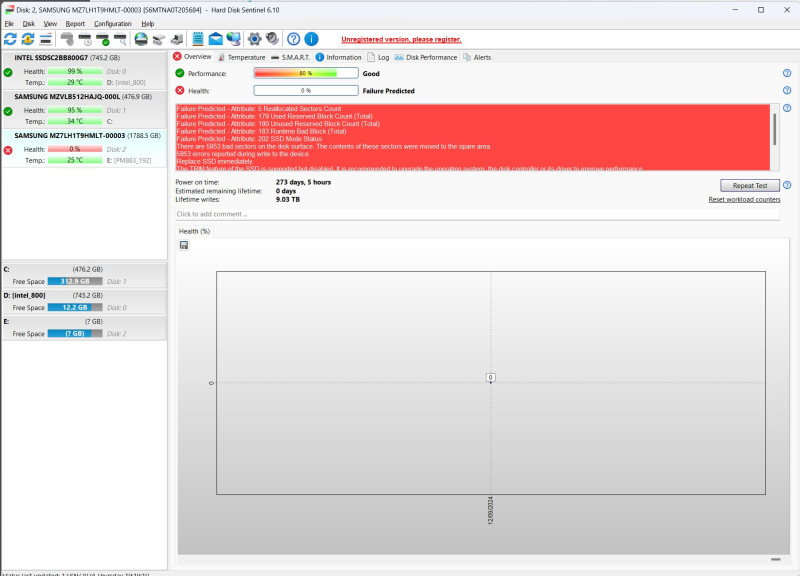Click the Unregistered version, please register link
800x576 pixels.
coord(401,39)
